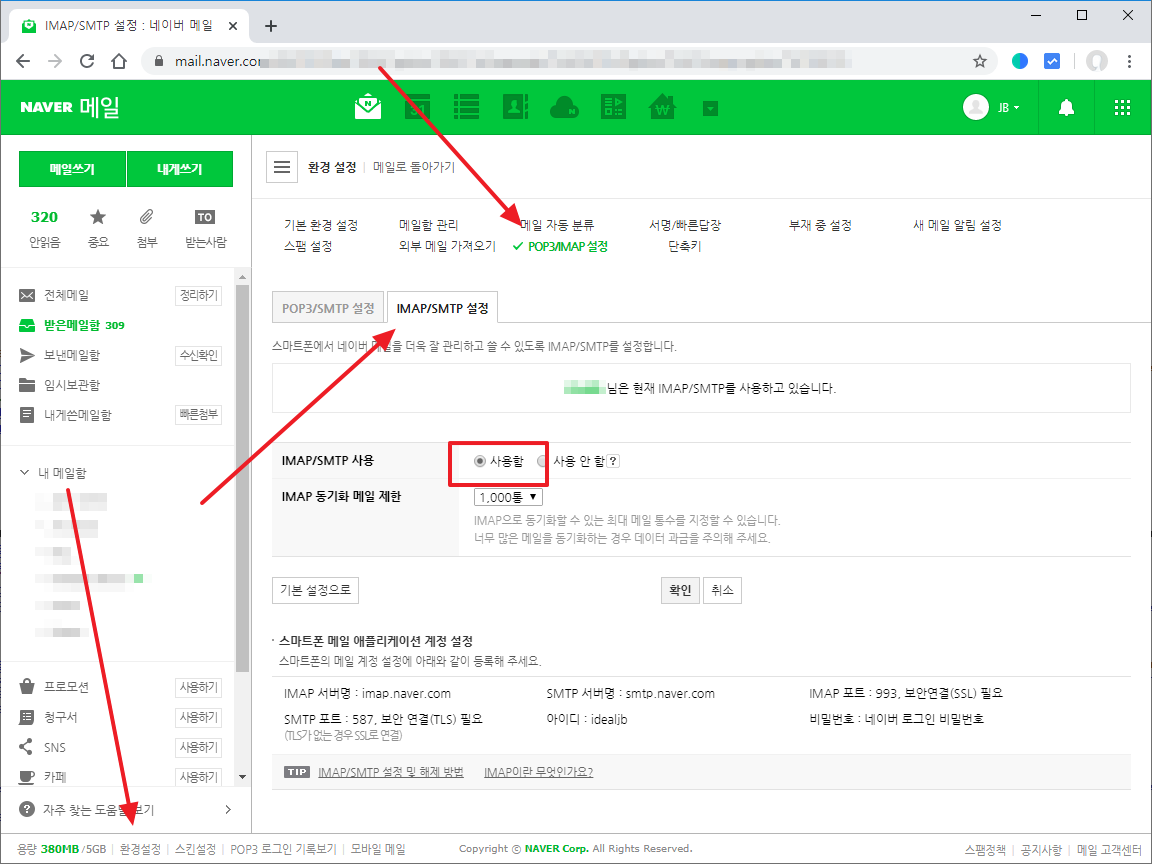Click the 확인 confirm button
This screenshot has height=864, width=1152.
(x=680, y=590)
